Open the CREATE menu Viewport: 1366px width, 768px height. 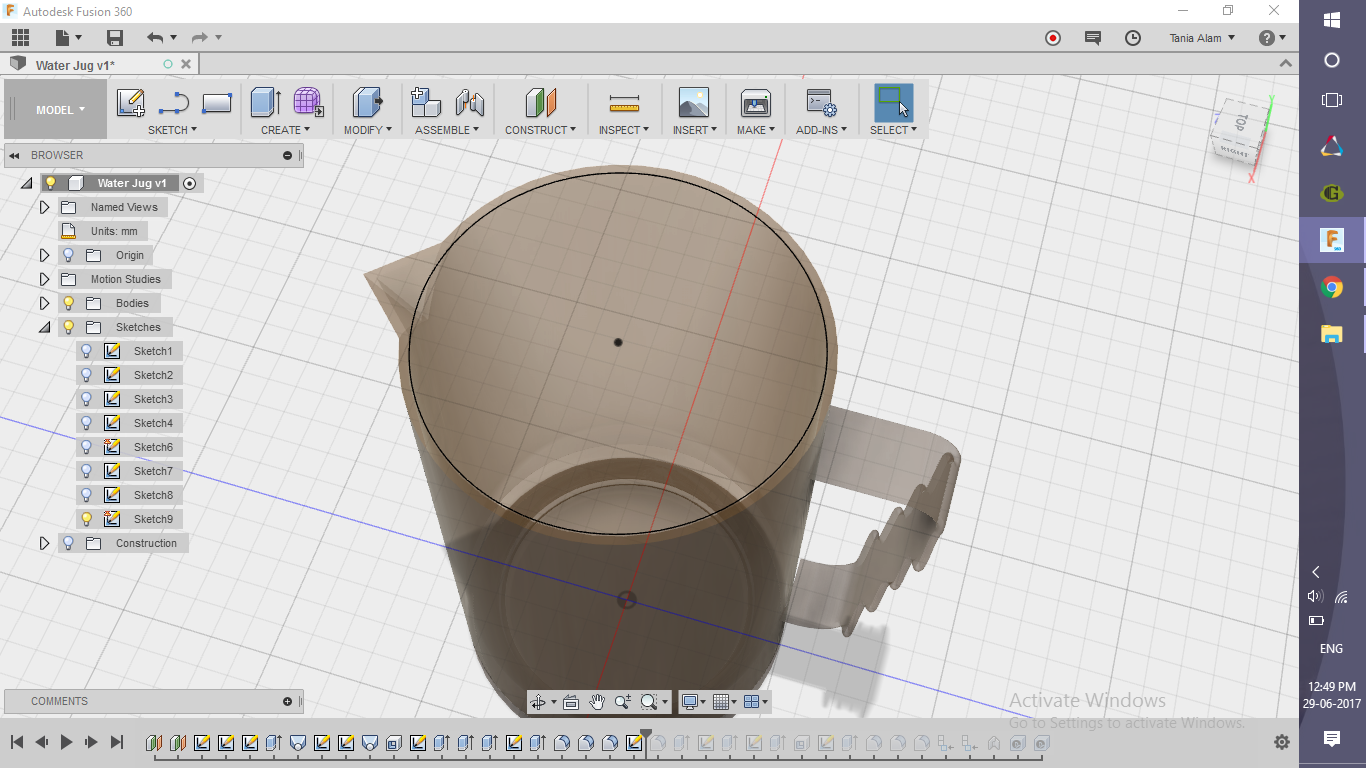pos(285,130)
